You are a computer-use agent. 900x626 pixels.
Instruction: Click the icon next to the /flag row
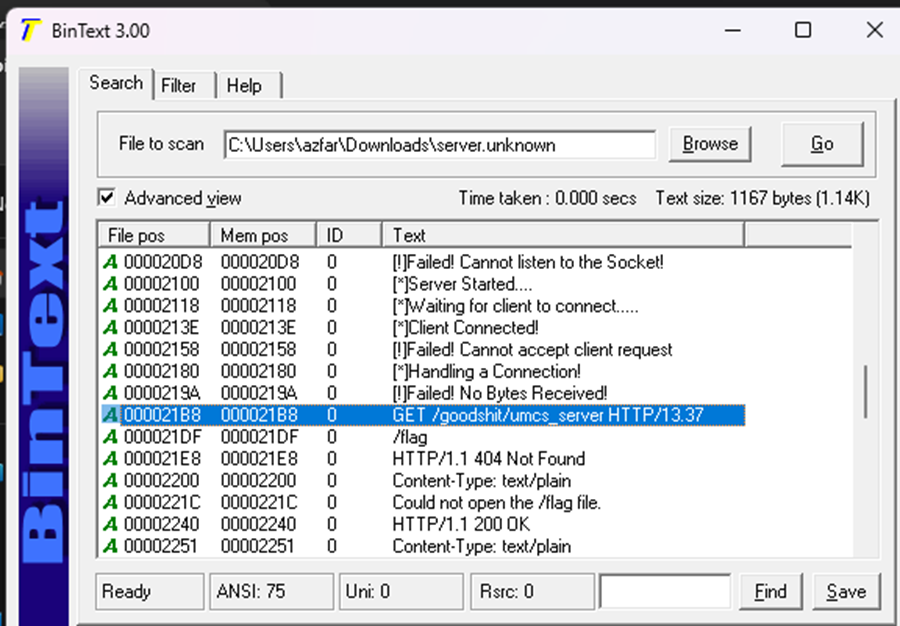pos(110,437)
